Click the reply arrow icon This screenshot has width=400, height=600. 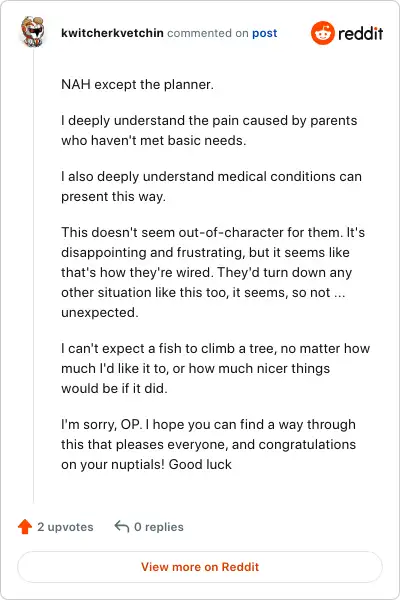point(122,527)
